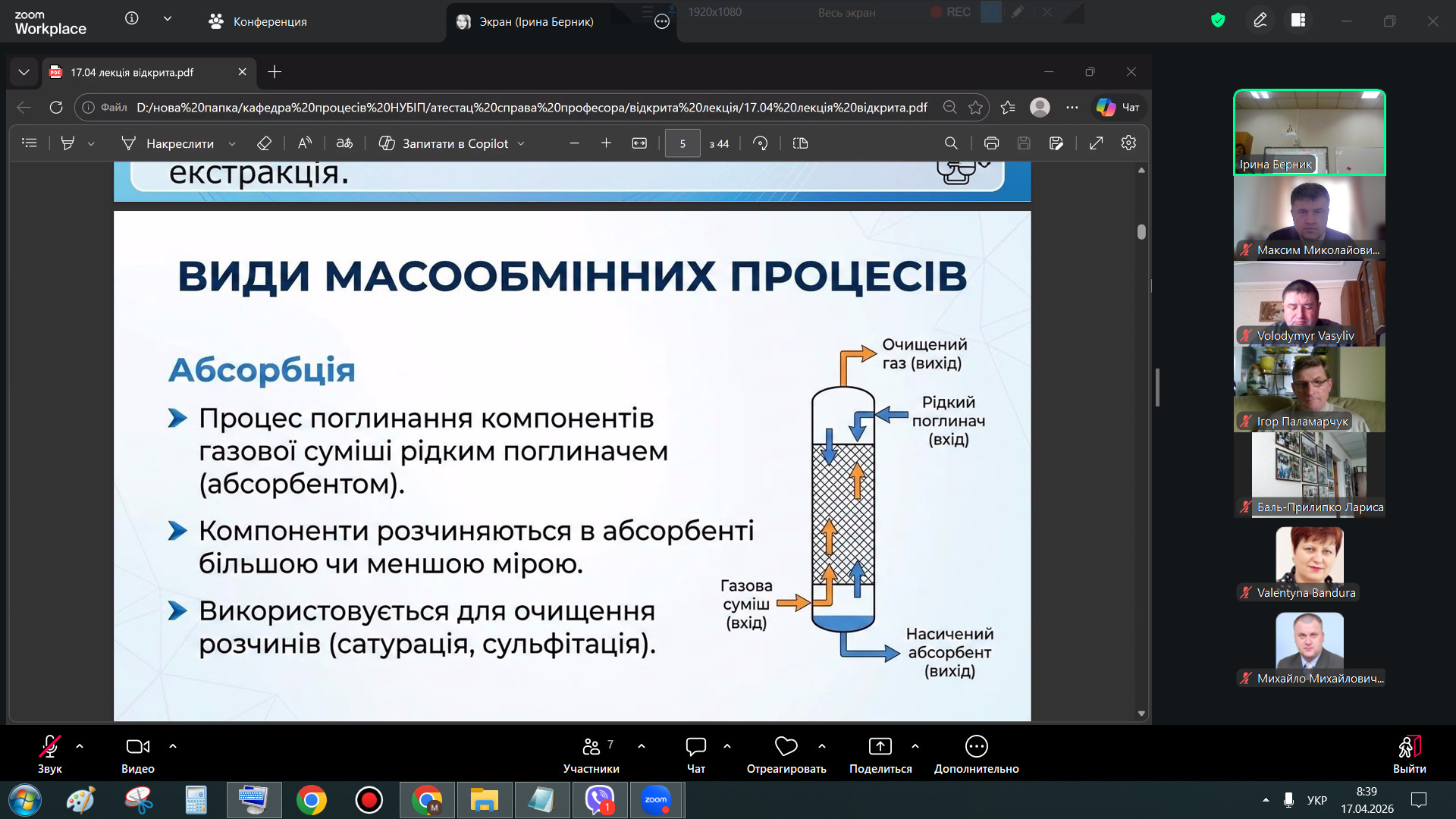Click the fit-to-width icon
The width and height of the screenshot is (1456, 819).
point(639,143)
